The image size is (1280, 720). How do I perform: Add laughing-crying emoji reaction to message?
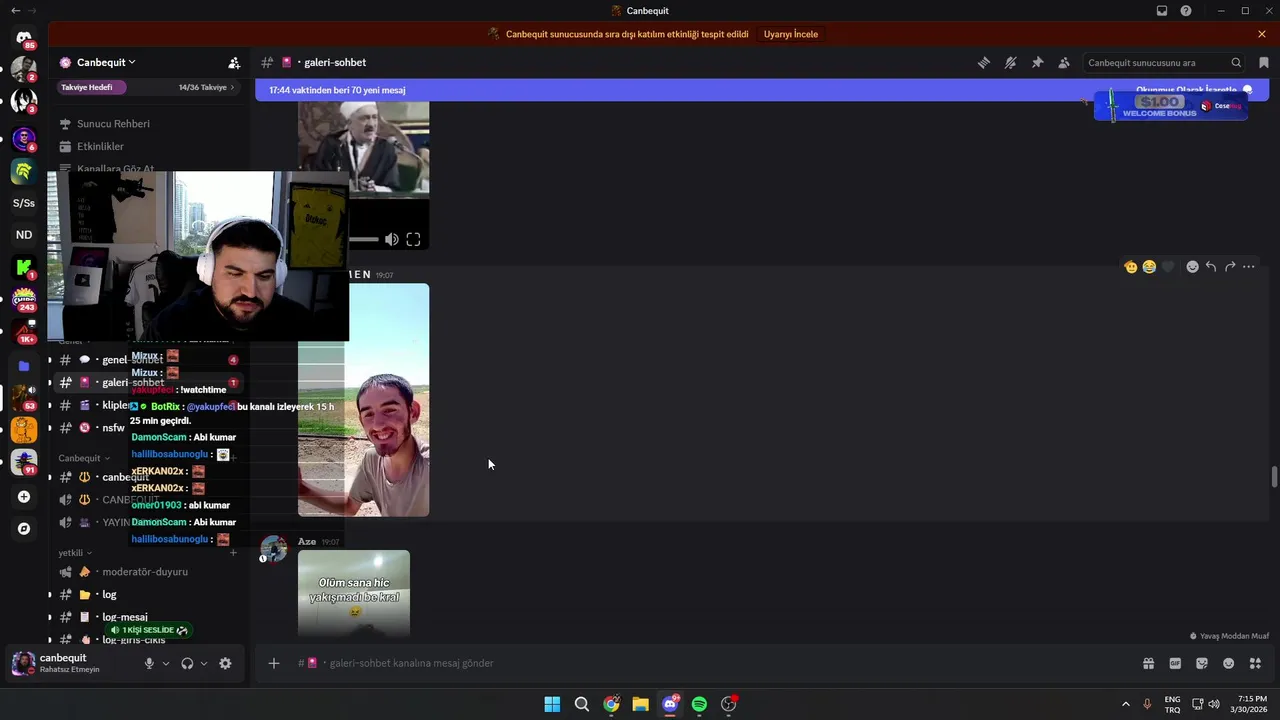(x=1149, y=267)
